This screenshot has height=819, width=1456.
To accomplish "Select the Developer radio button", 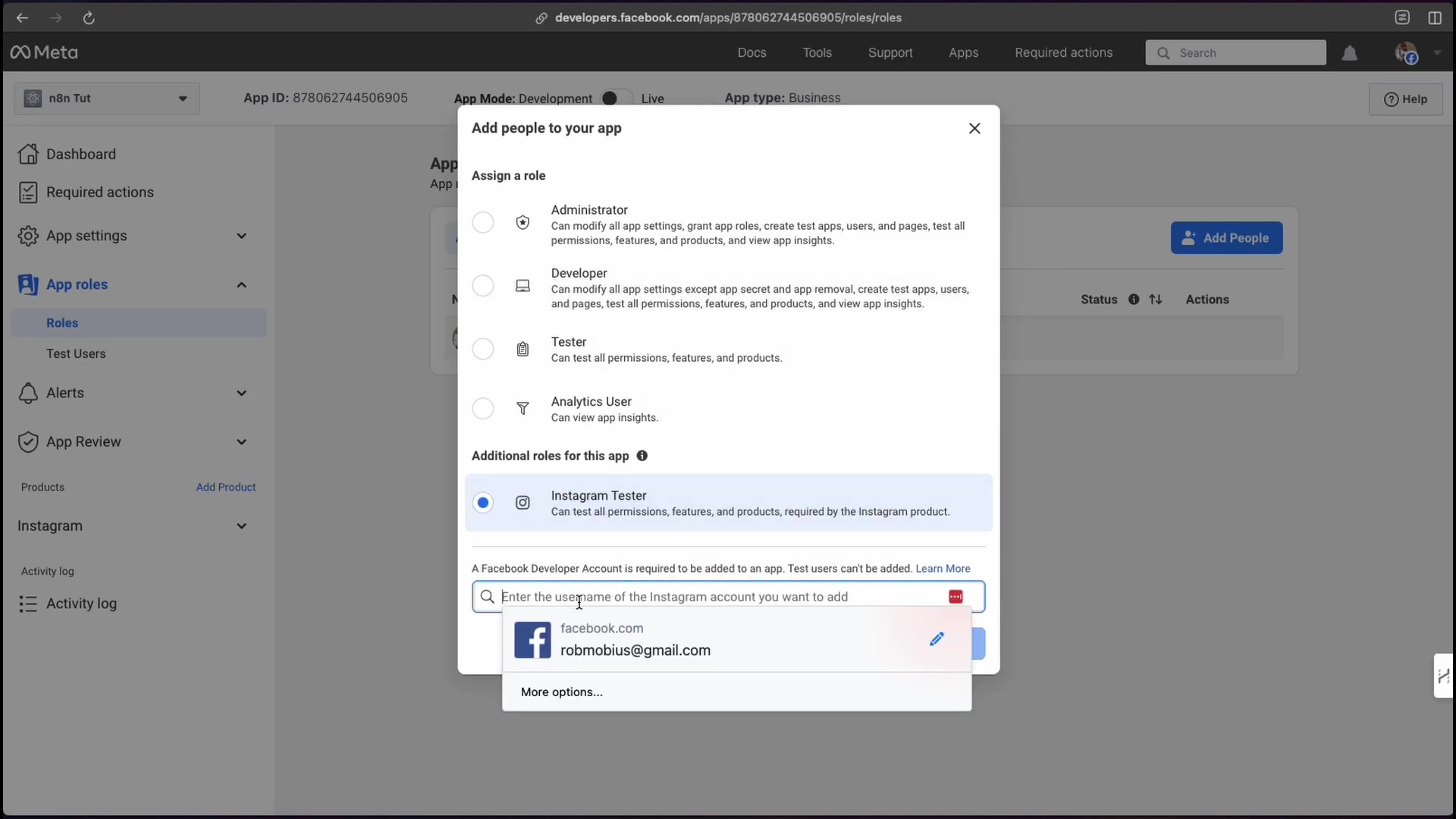I will [x=483, y=286].
